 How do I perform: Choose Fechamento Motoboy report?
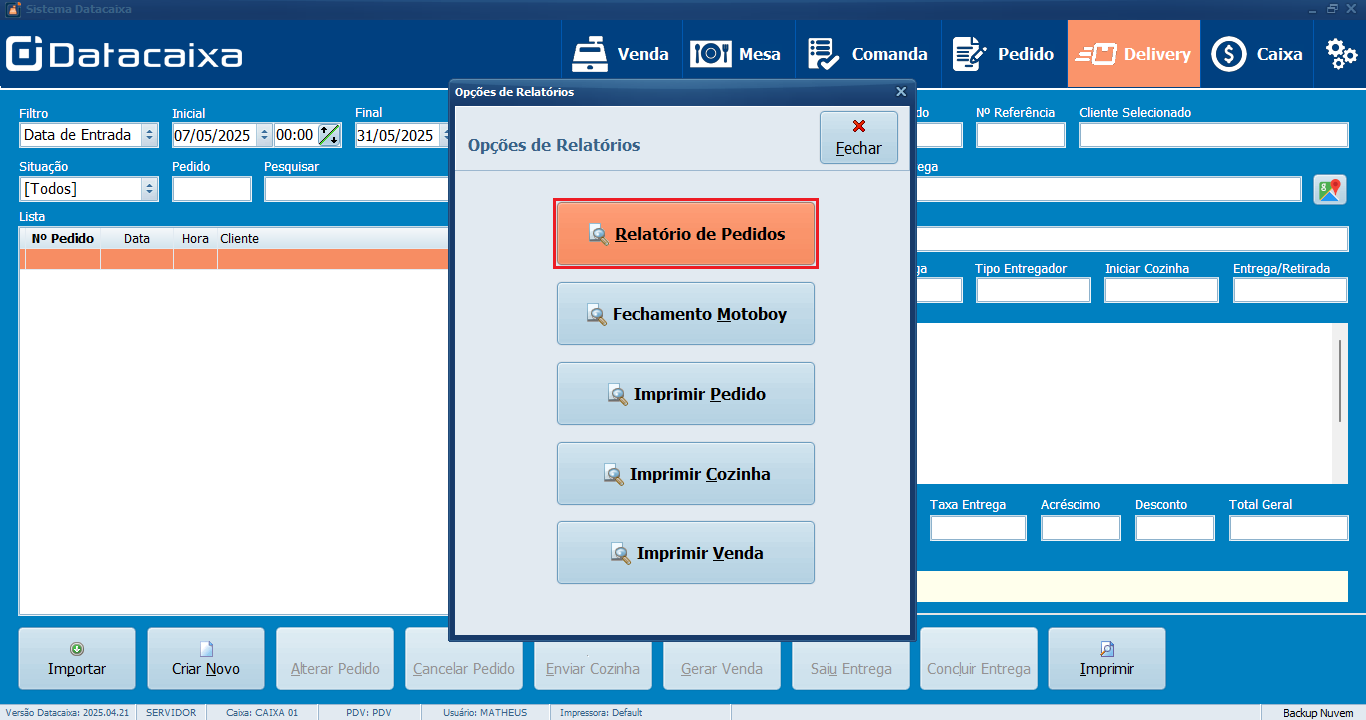click(686, 314)
